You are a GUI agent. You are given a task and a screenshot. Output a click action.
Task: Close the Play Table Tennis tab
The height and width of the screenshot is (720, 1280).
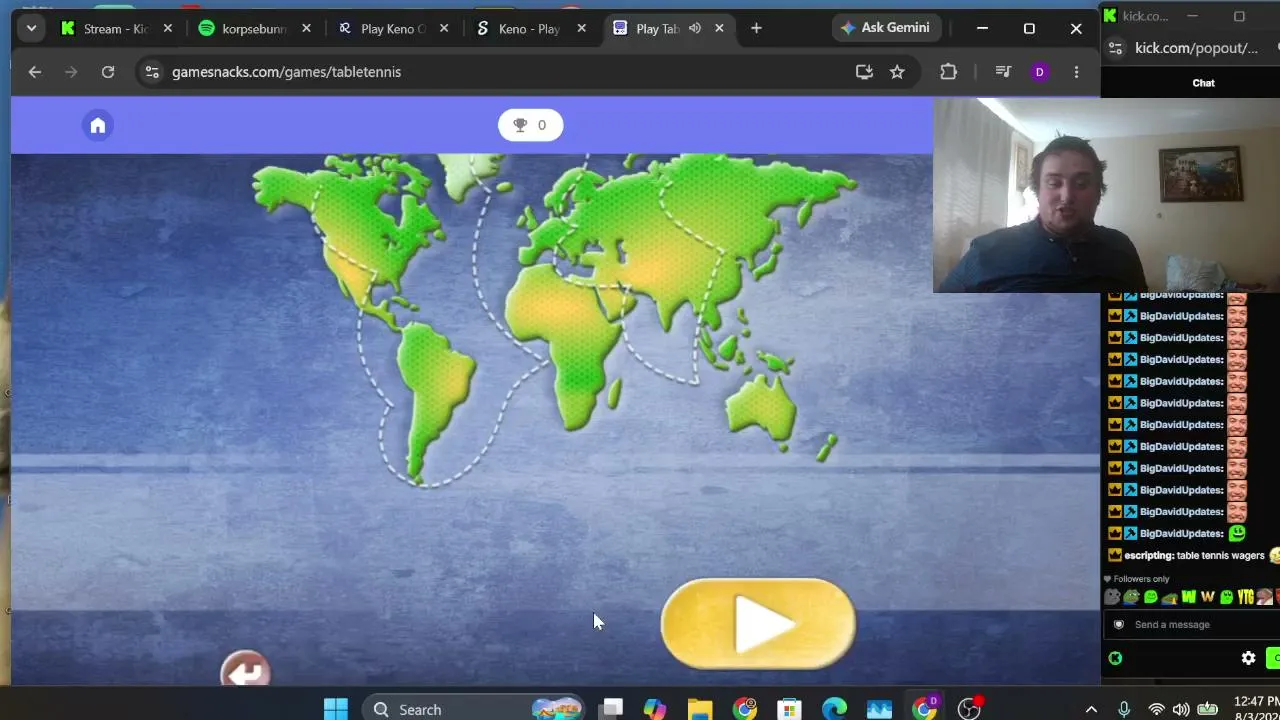coord(719,28)
